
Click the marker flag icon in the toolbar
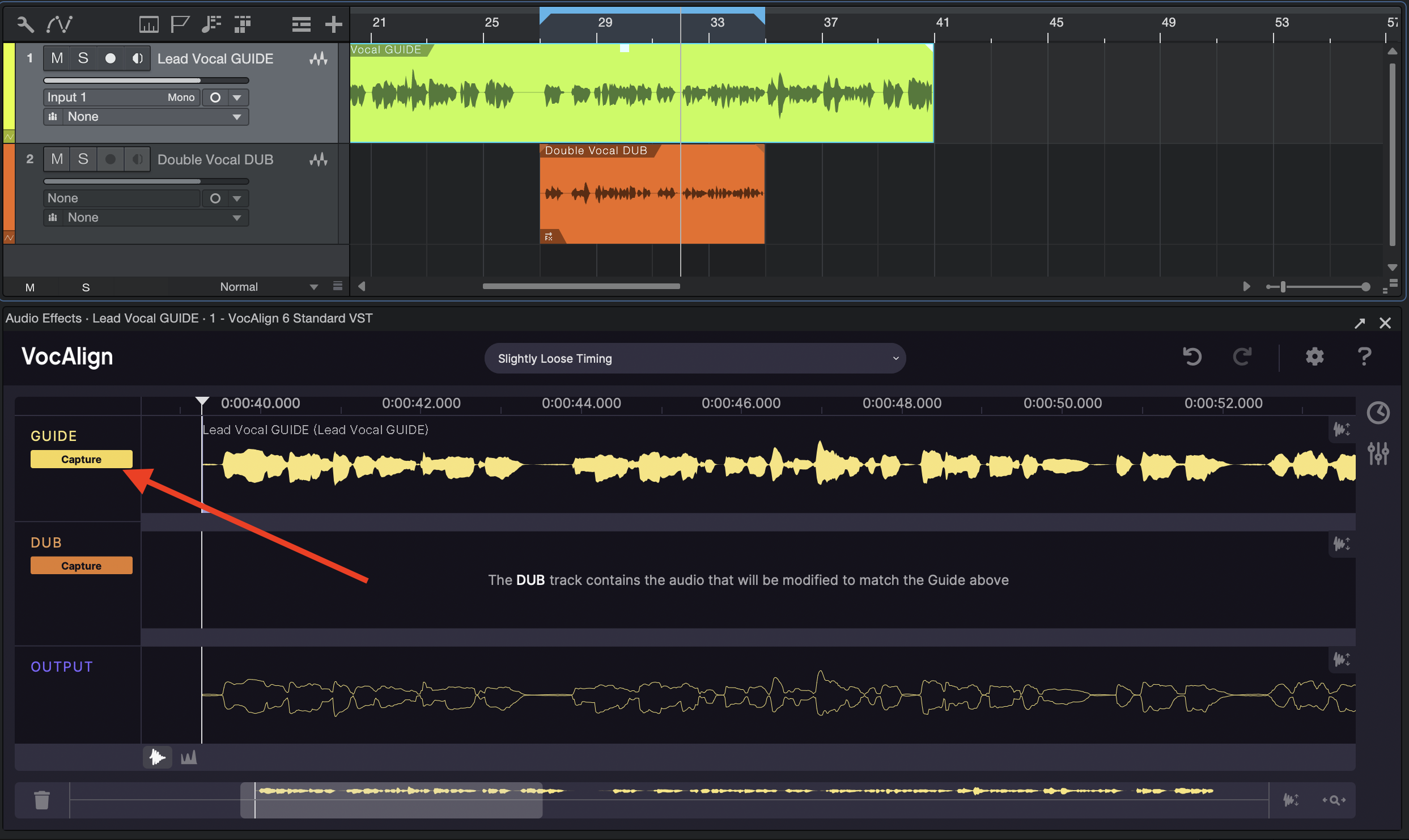pos(180,24)
